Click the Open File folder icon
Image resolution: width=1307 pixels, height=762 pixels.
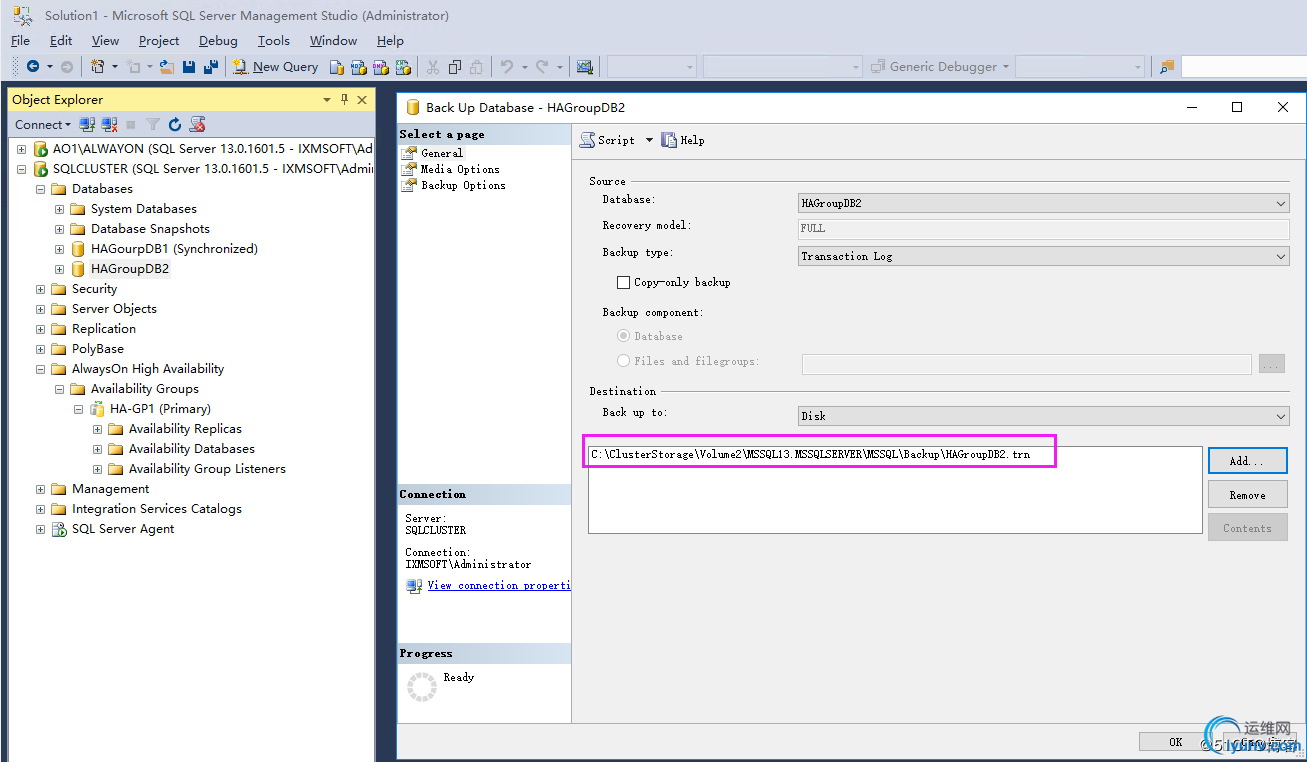(x=167, y=67)
